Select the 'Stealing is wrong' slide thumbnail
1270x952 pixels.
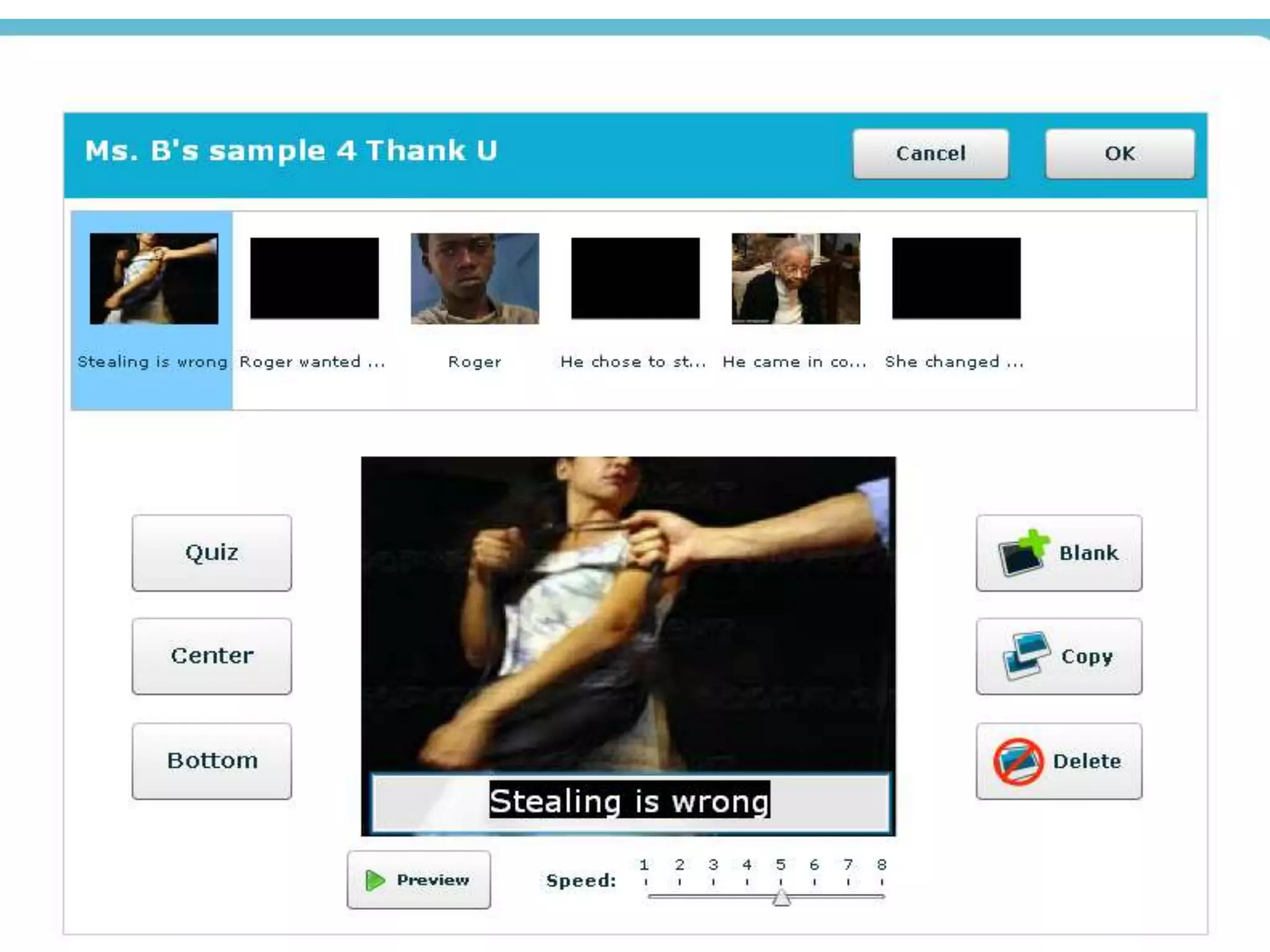[x=154, y=279]
